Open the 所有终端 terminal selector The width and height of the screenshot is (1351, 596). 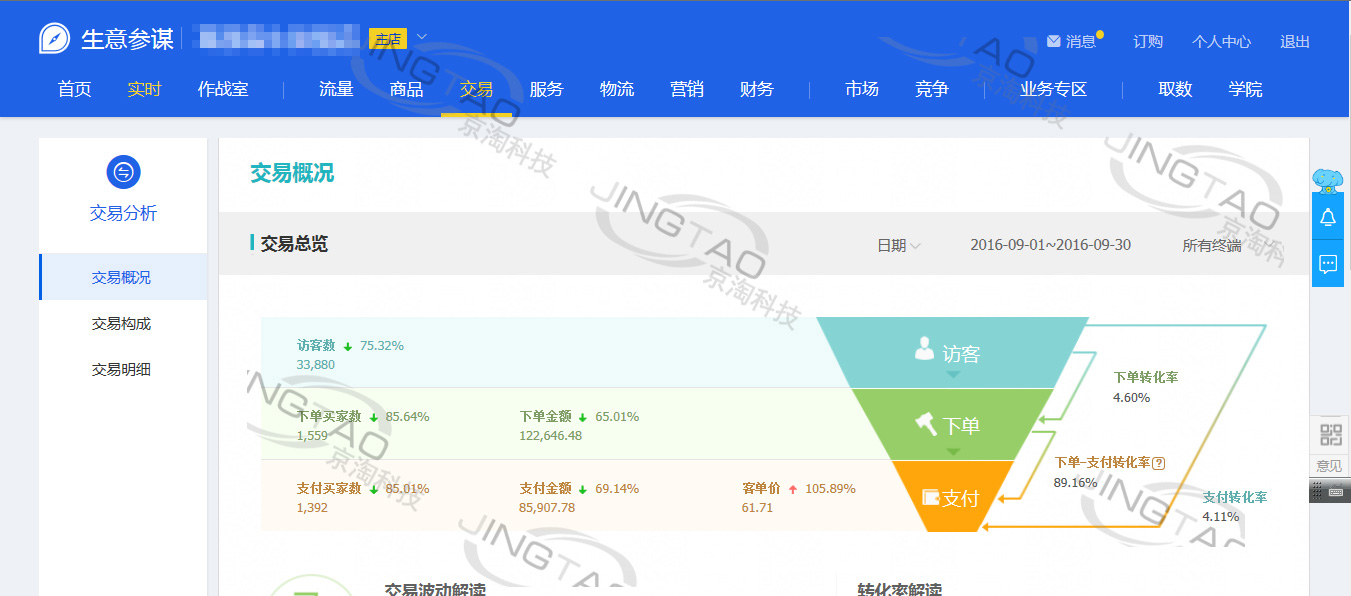[x=1211, y=245]
